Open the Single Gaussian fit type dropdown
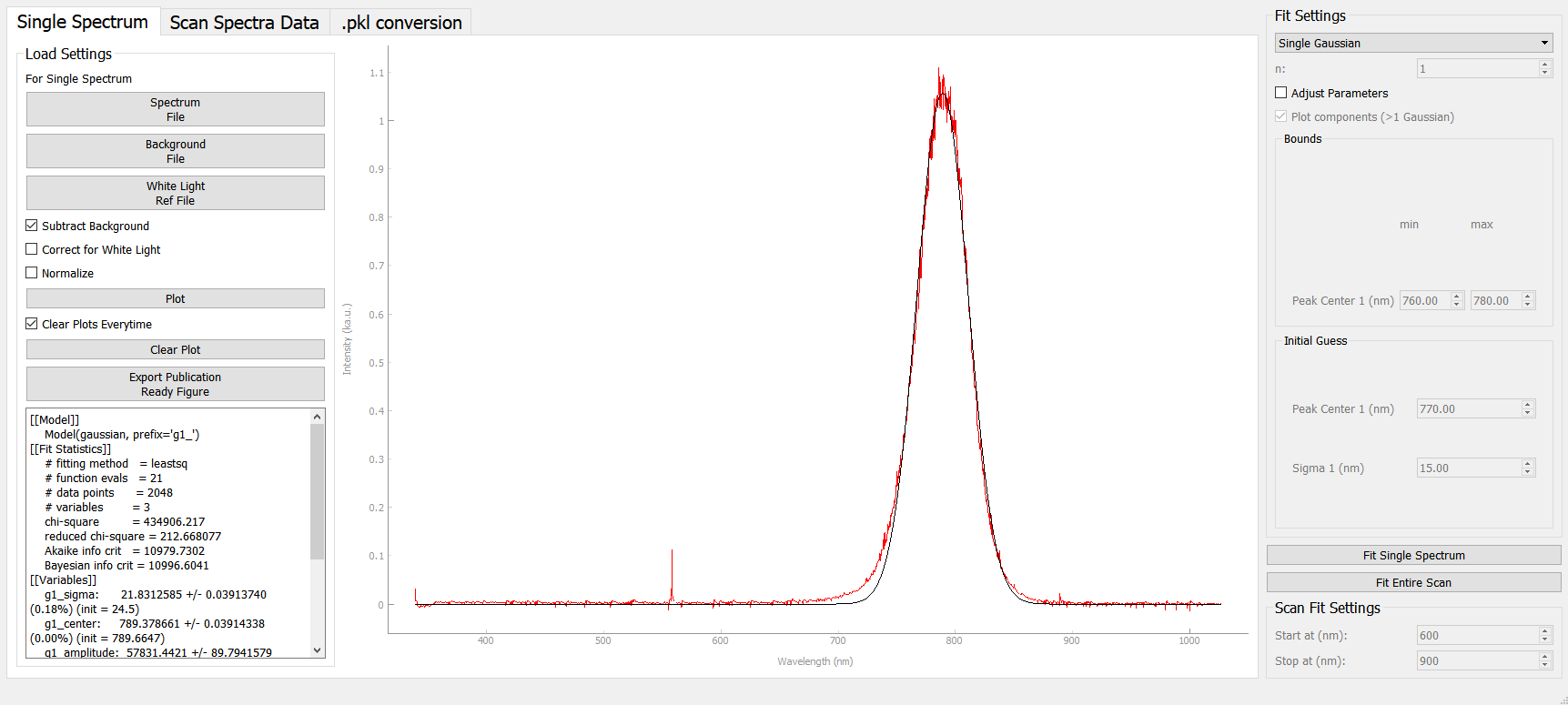Image resolution: width=1568 pixels, height=705 pixels. 1413,43
